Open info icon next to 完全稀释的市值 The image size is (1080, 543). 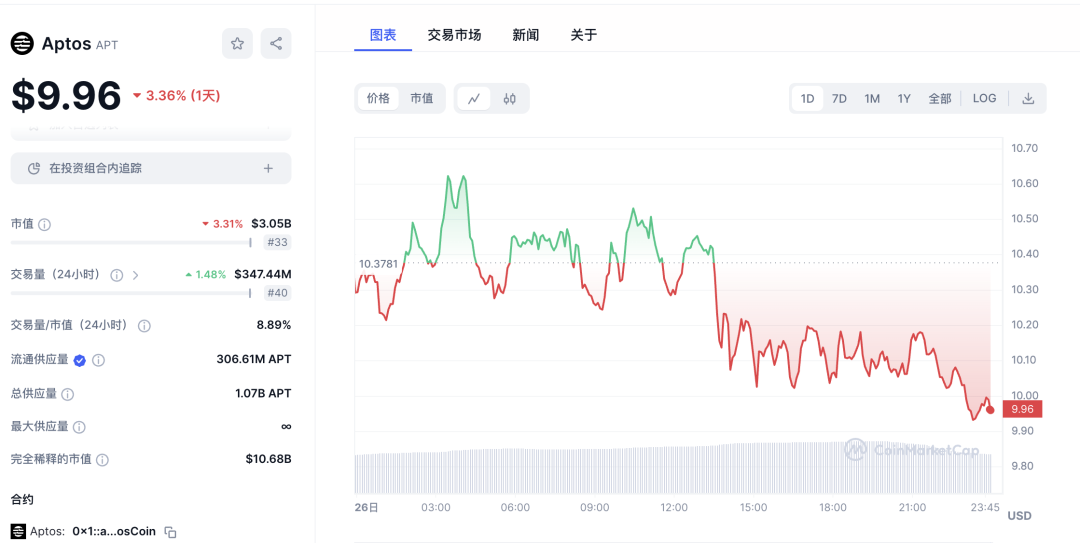click(x=102, y=460)
